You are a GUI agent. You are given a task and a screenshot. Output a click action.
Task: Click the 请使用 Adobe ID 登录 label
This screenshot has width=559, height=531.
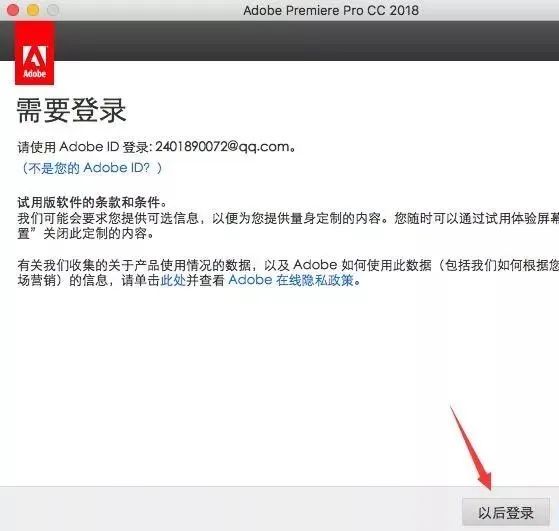click(x=84, y=147)
